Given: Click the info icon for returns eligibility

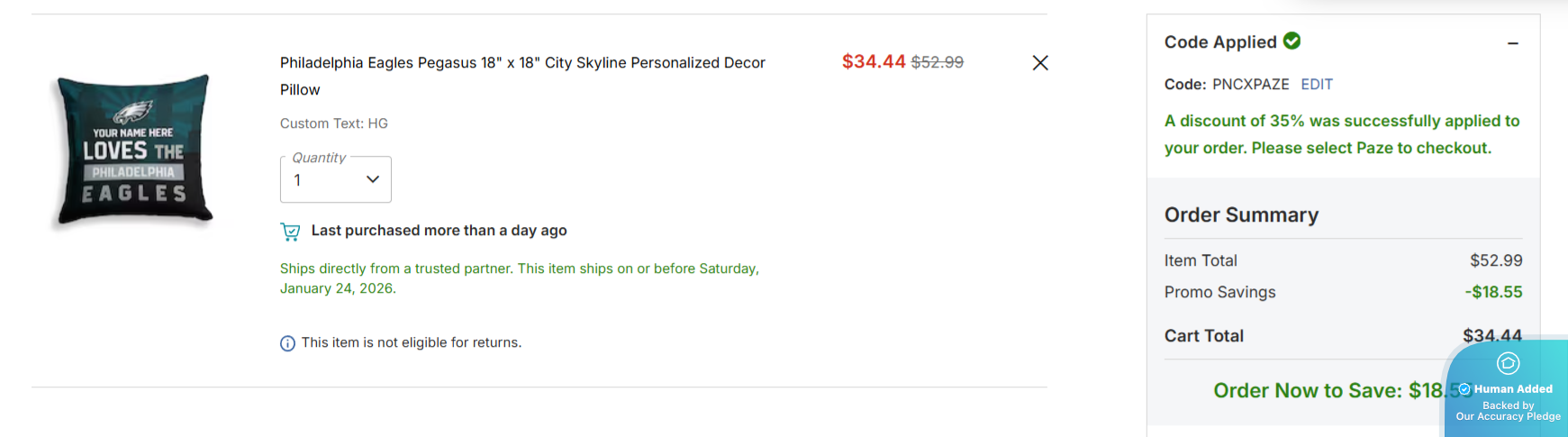Looking at the screenshot, I should click(x=287, y=343).
